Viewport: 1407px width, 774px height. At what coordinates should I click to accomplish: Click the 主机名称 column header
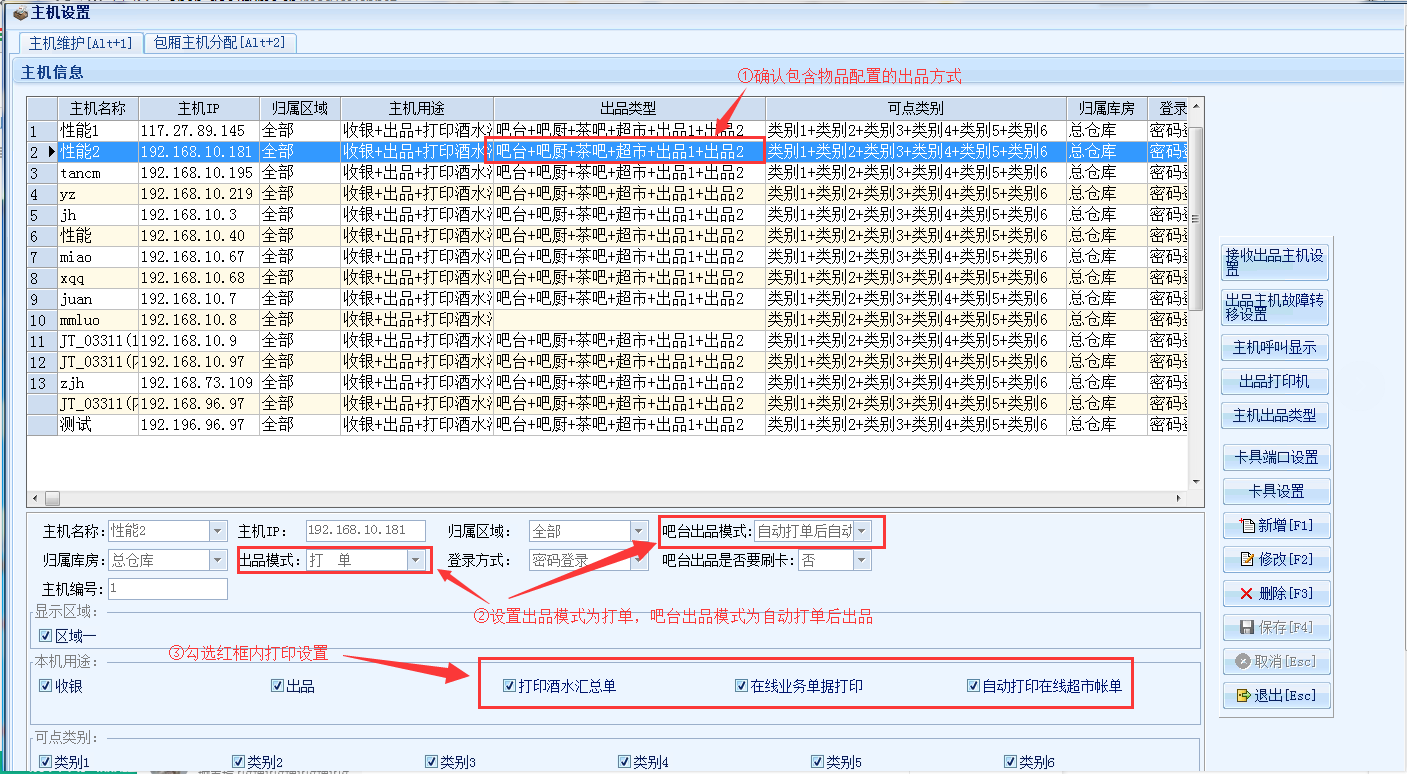coord(98,108)
